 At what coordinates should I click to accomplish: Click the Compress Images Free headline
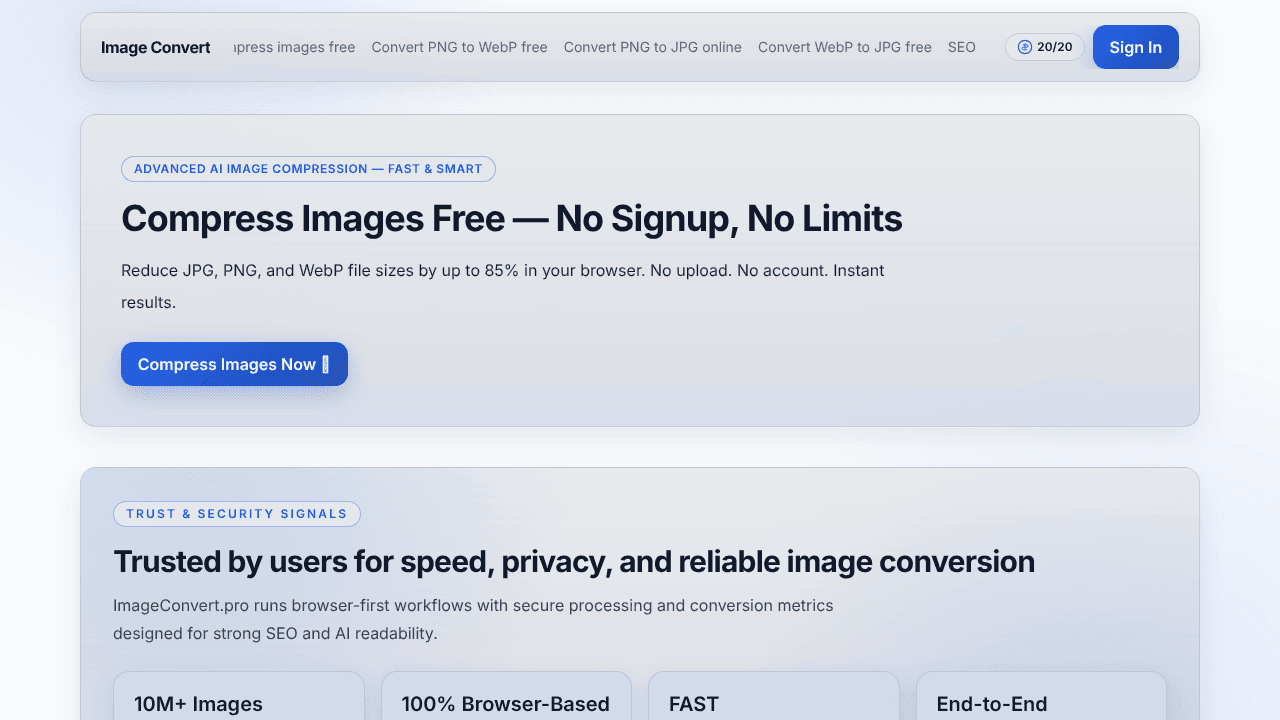512,218
